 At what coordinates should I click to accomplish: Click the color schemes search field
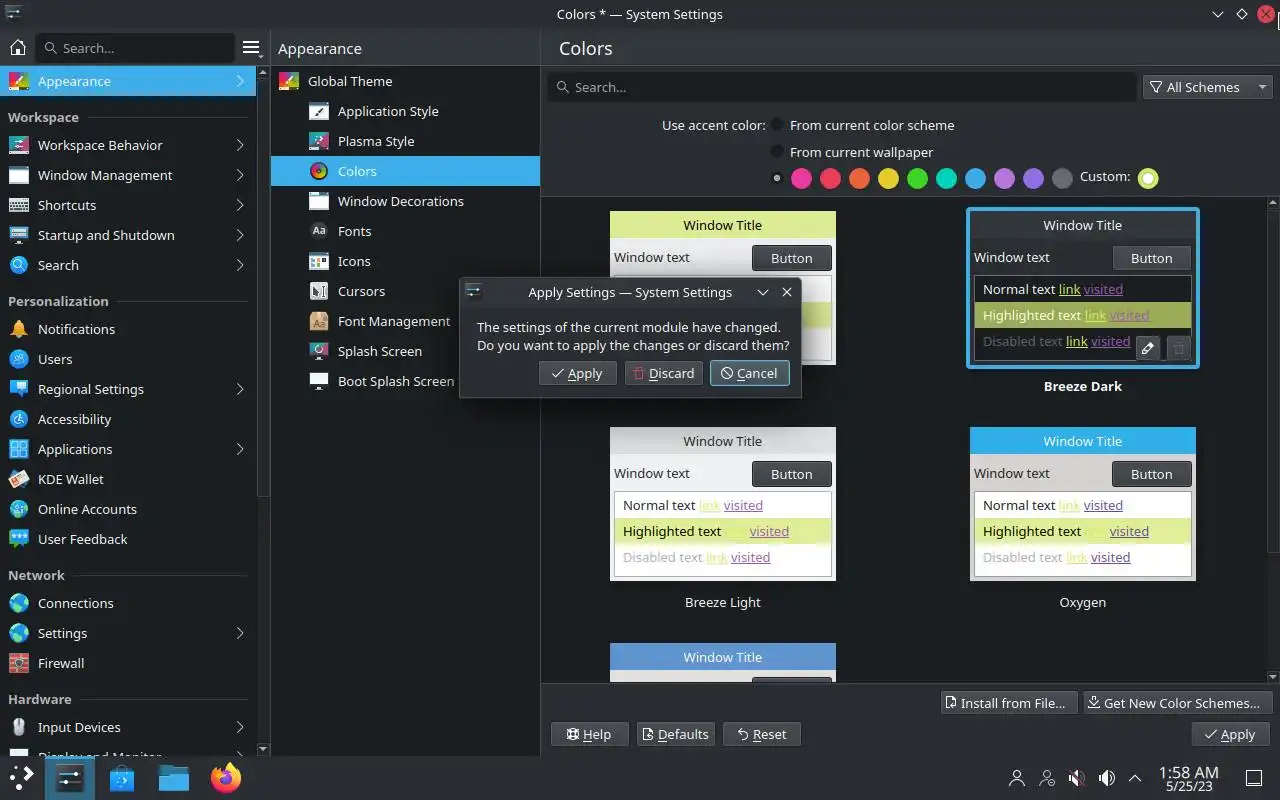point(842,87)
